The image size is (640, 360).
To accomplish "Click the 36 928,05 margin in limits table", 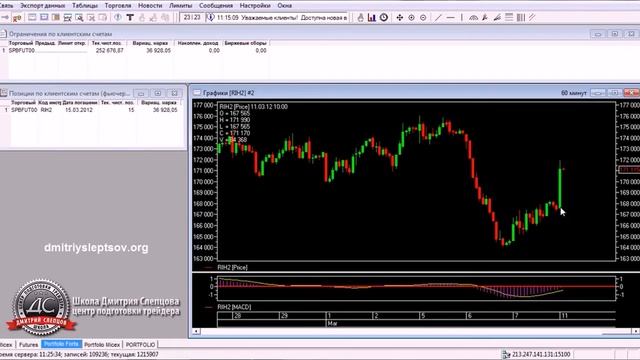I will coord(158,51).
